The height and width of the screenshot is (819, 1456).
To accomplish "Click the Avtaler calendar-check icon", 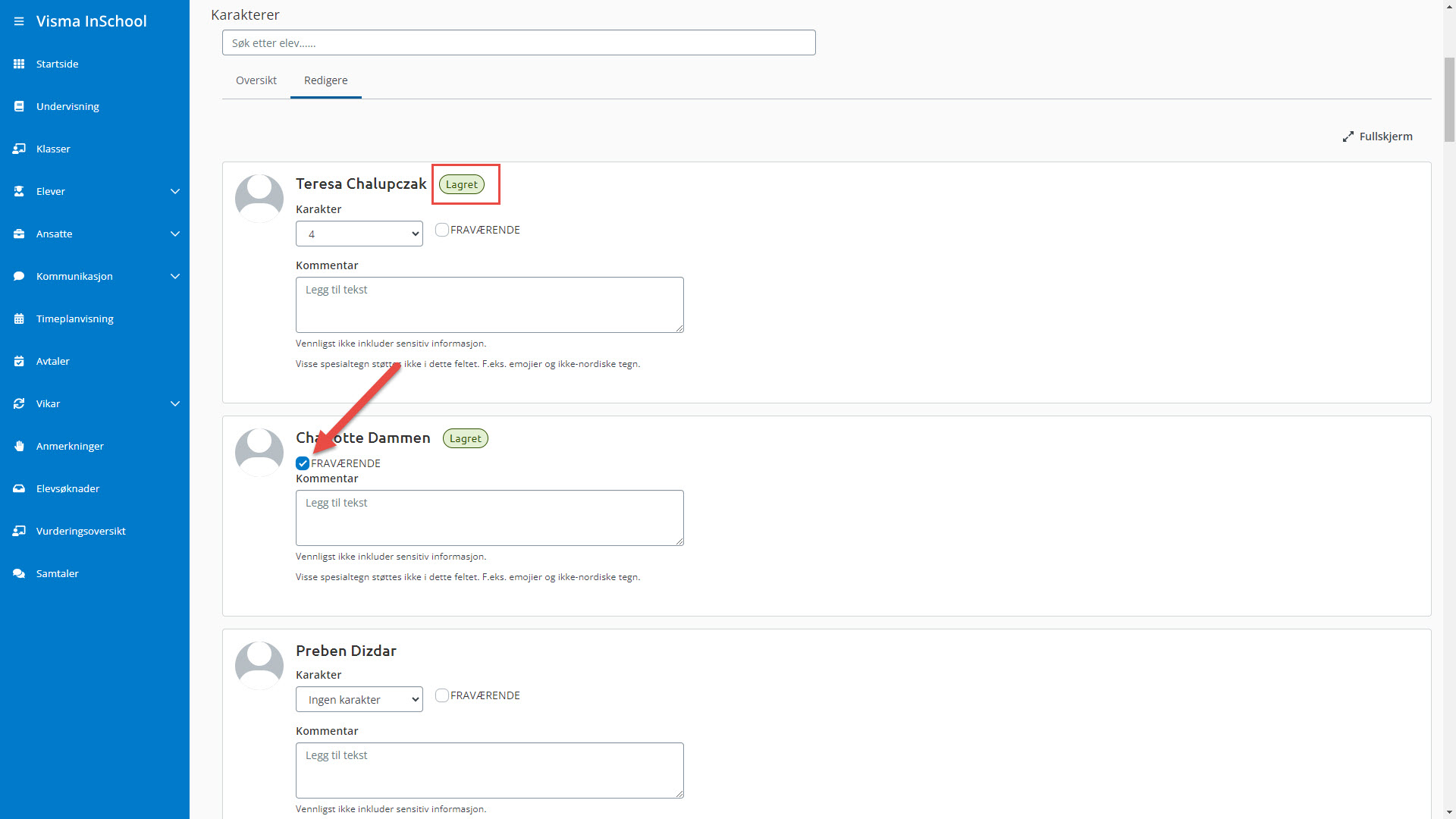I will click(x=19, y=361).
